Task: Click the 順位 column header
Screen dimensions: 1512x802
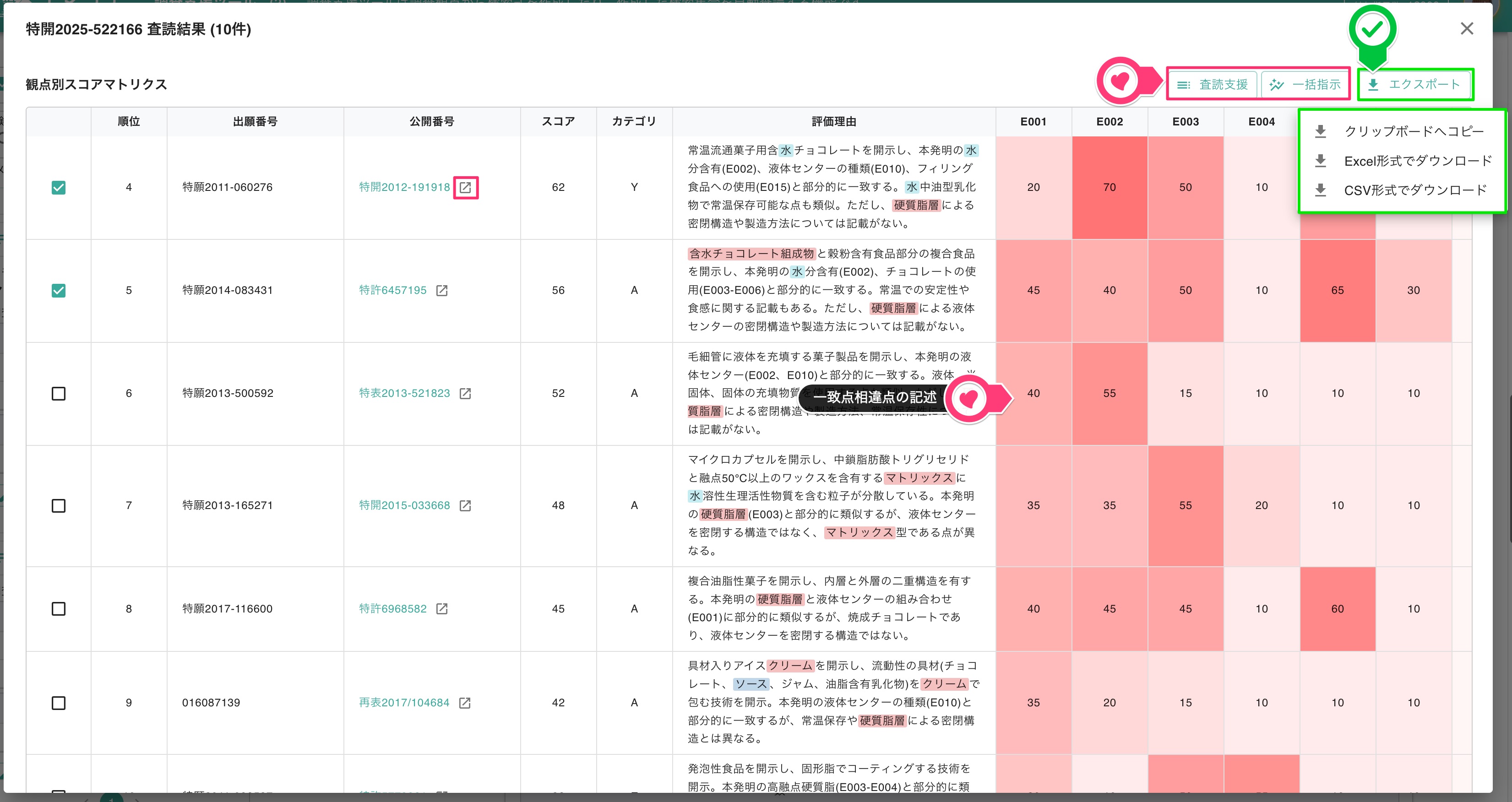Action: pyautogui.click(x=129, y=122)
